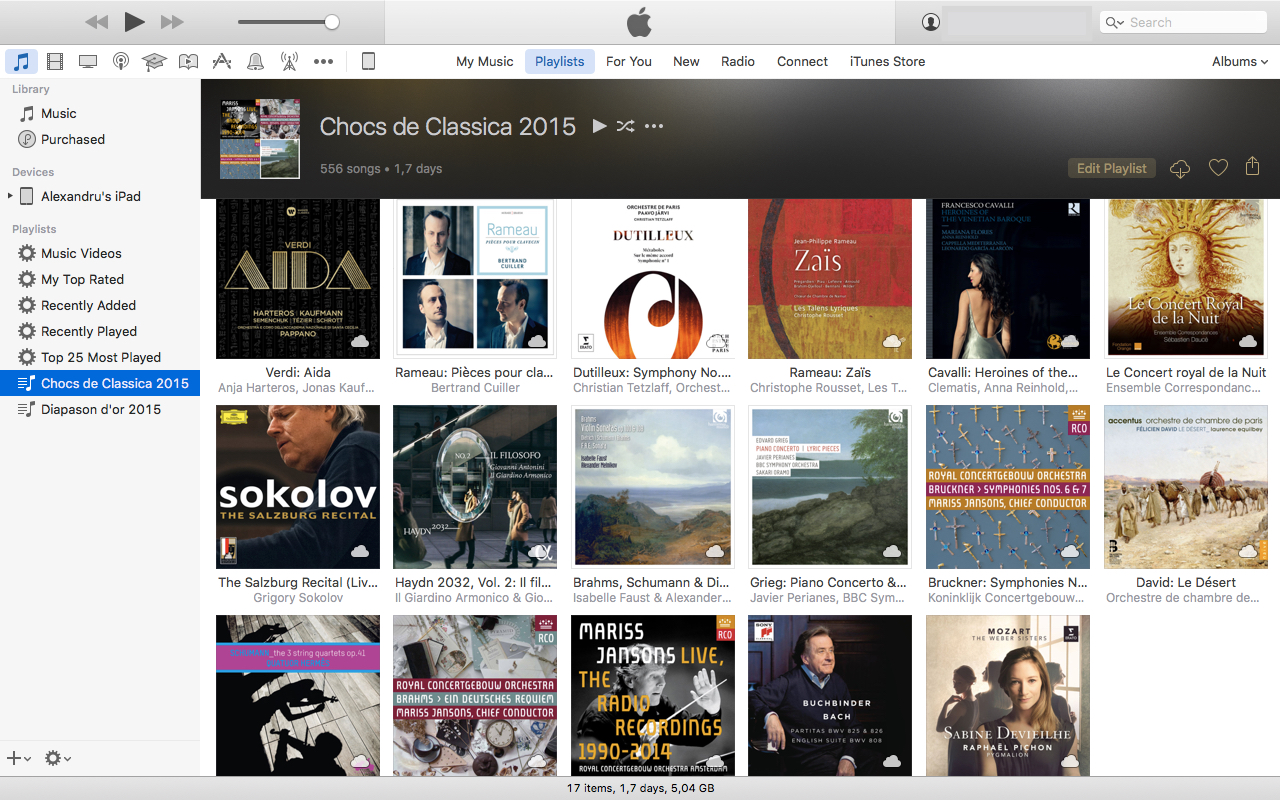Switch to the For You tab

click(628, 61)
